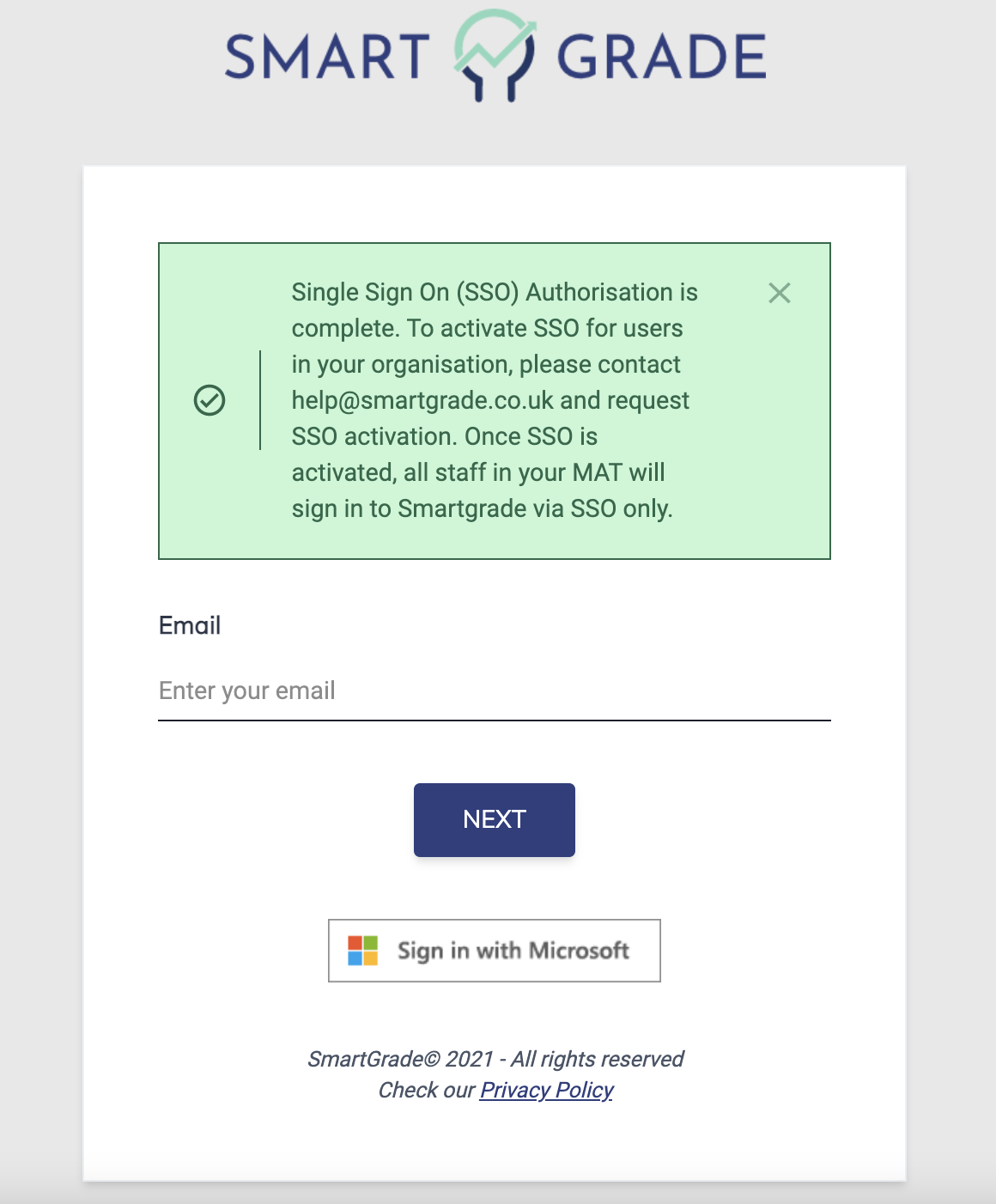Click the 'All rights reserved' footer text
The width and height of the screenshot is (996, 1204).
pos(598,1059)
